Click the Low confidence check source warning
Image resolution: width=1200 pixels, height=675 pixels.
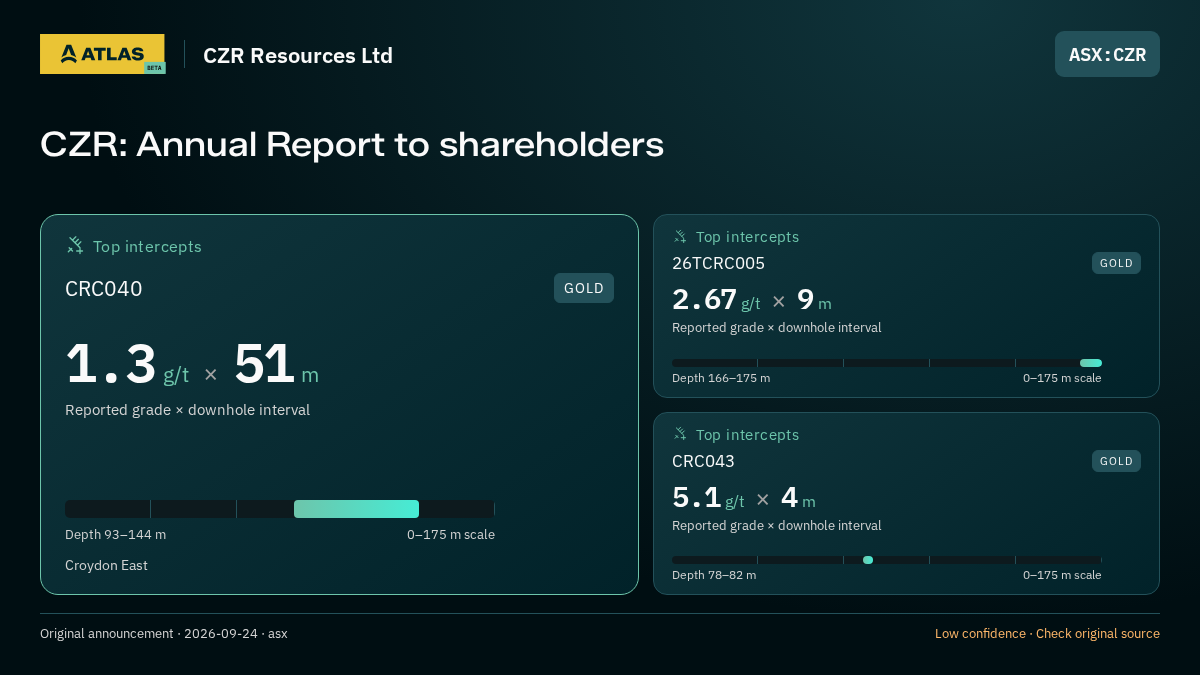pos(1047,633)
